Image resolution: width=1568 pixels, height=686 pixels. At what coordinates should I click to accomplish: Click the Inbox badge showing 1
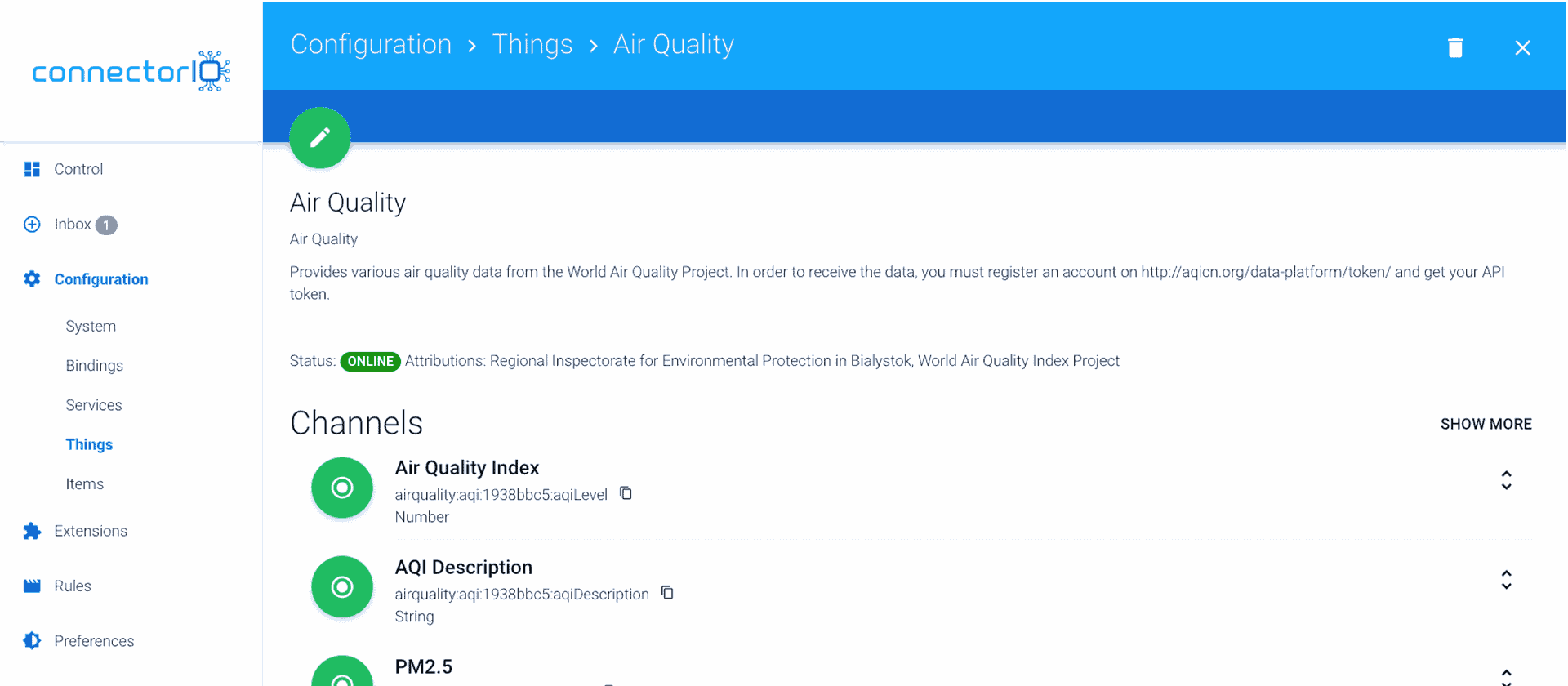(x=106, y=225)
